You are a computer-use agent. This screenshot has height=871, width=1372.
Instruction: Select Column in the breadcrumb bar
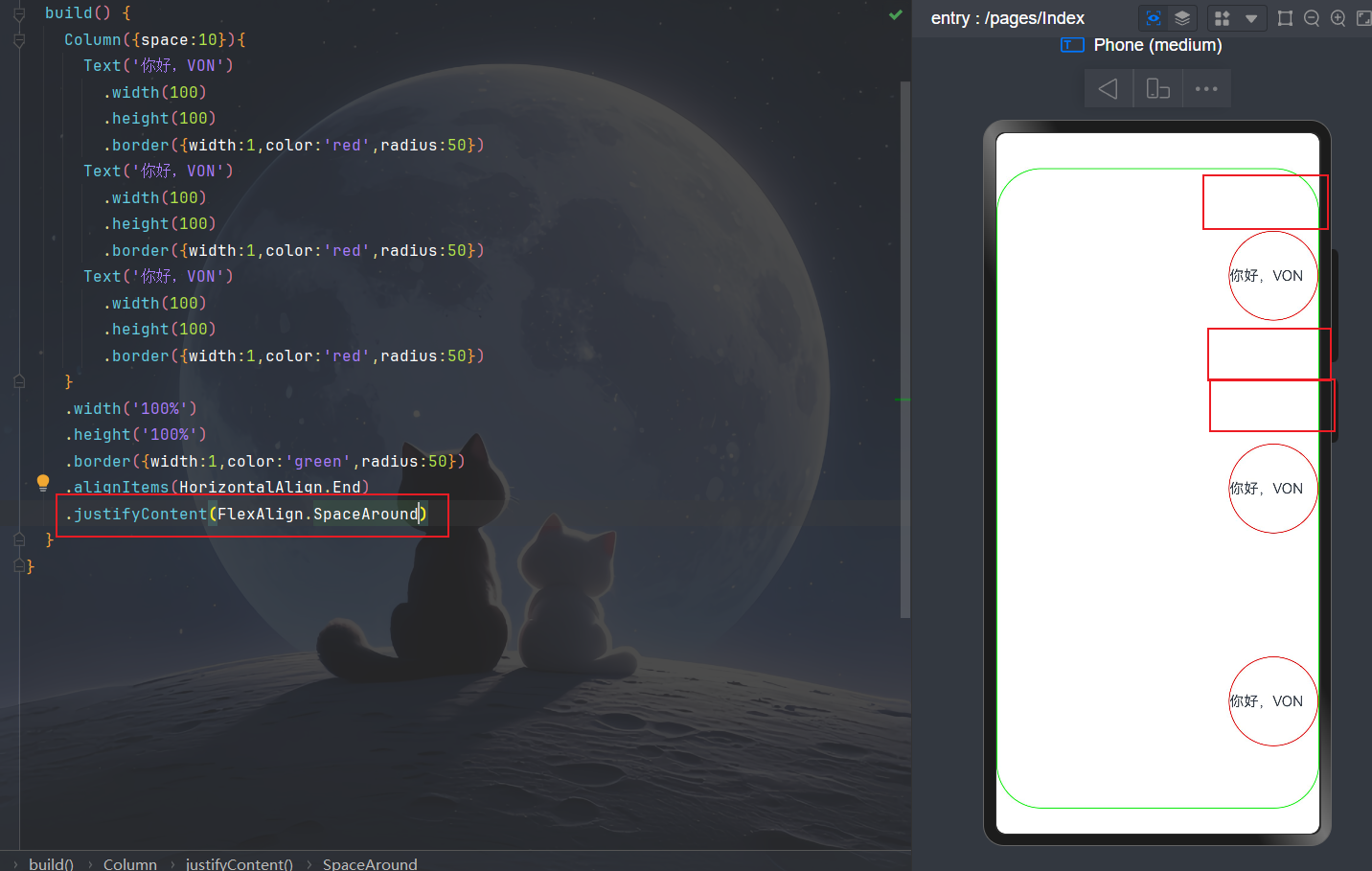[x=130, y=863]
